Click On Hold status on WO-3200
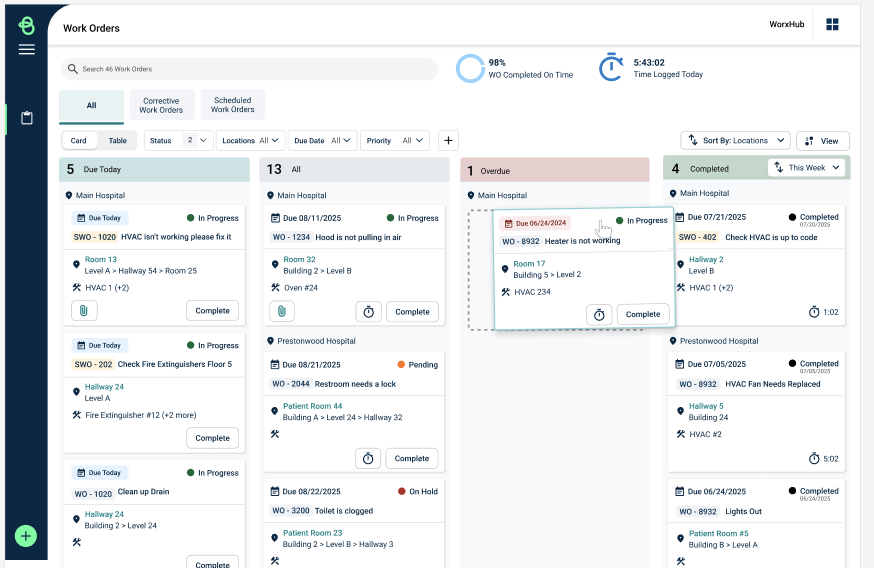 (417, 491)
